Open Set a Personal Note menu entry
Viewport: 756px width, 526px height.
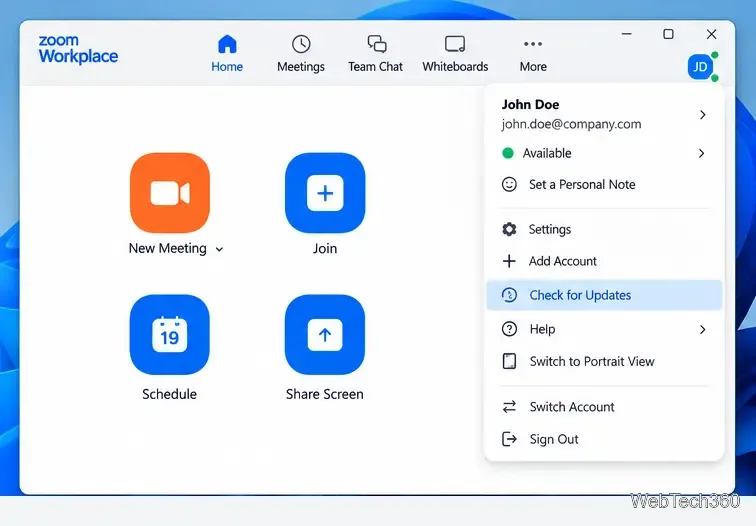604,184
